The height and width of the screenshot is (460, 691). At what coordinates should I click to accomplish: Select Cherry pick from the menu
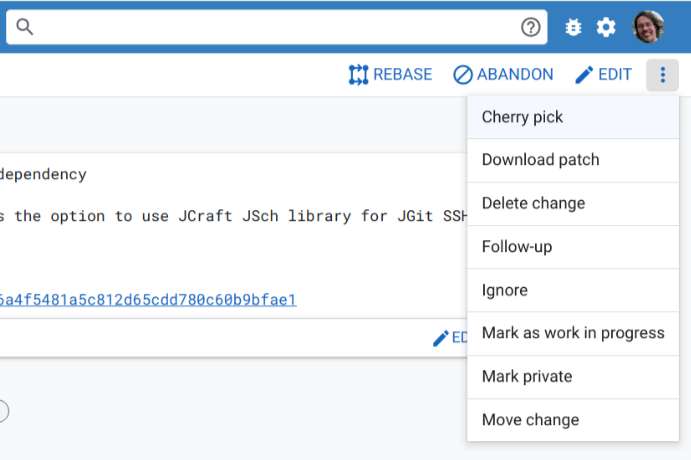point(522,117)
